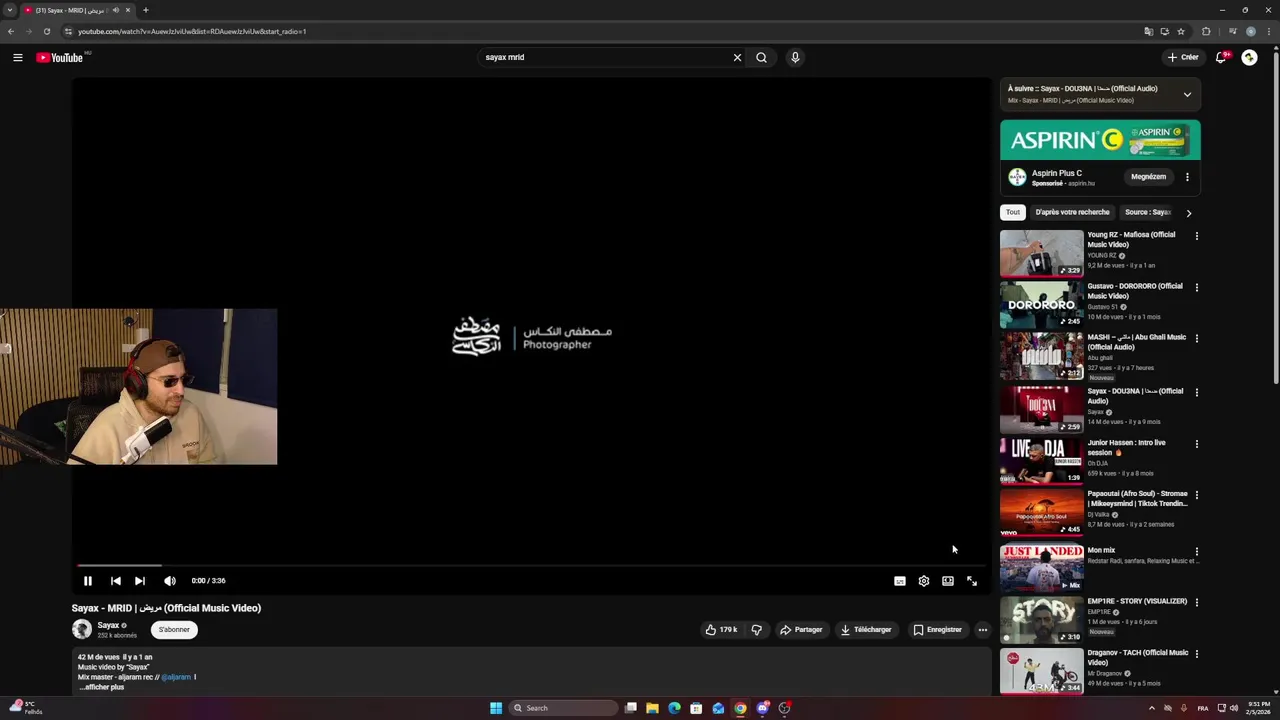Switch player to theater mode
The height and width of the screenshot is (720, 1280).
948,581
